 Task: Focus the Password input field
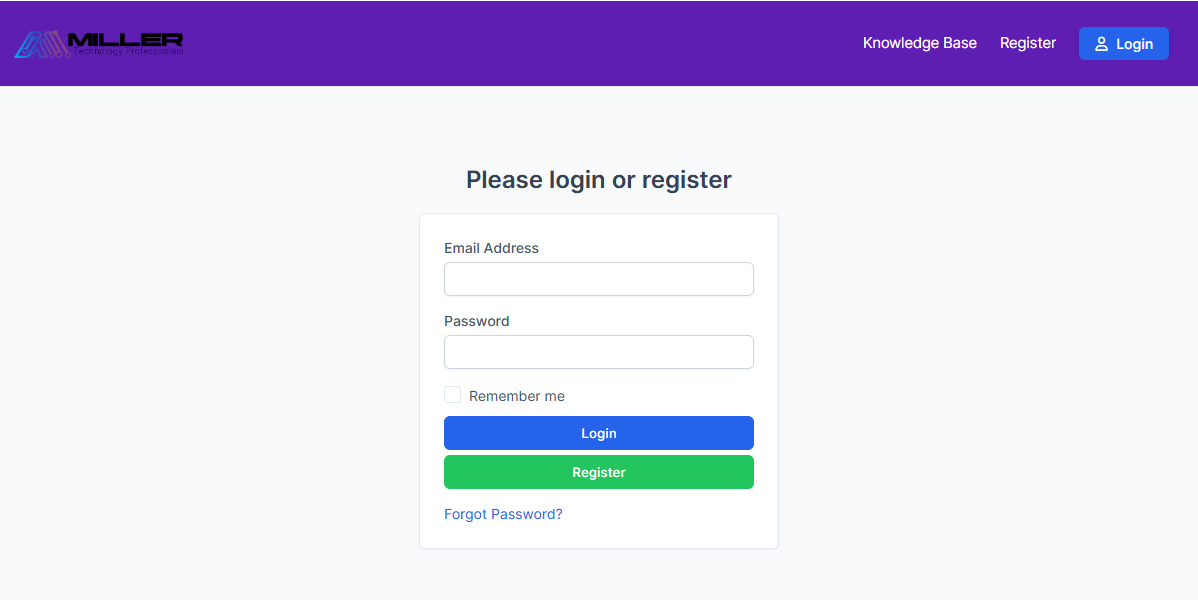point(598,352)
